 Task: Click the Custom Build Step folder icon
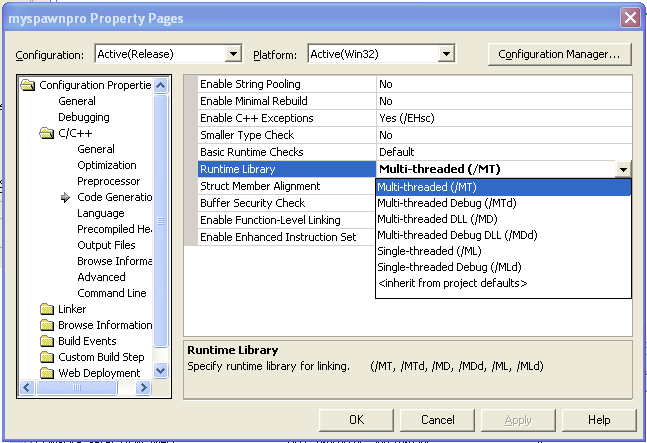tap(47, 357)
